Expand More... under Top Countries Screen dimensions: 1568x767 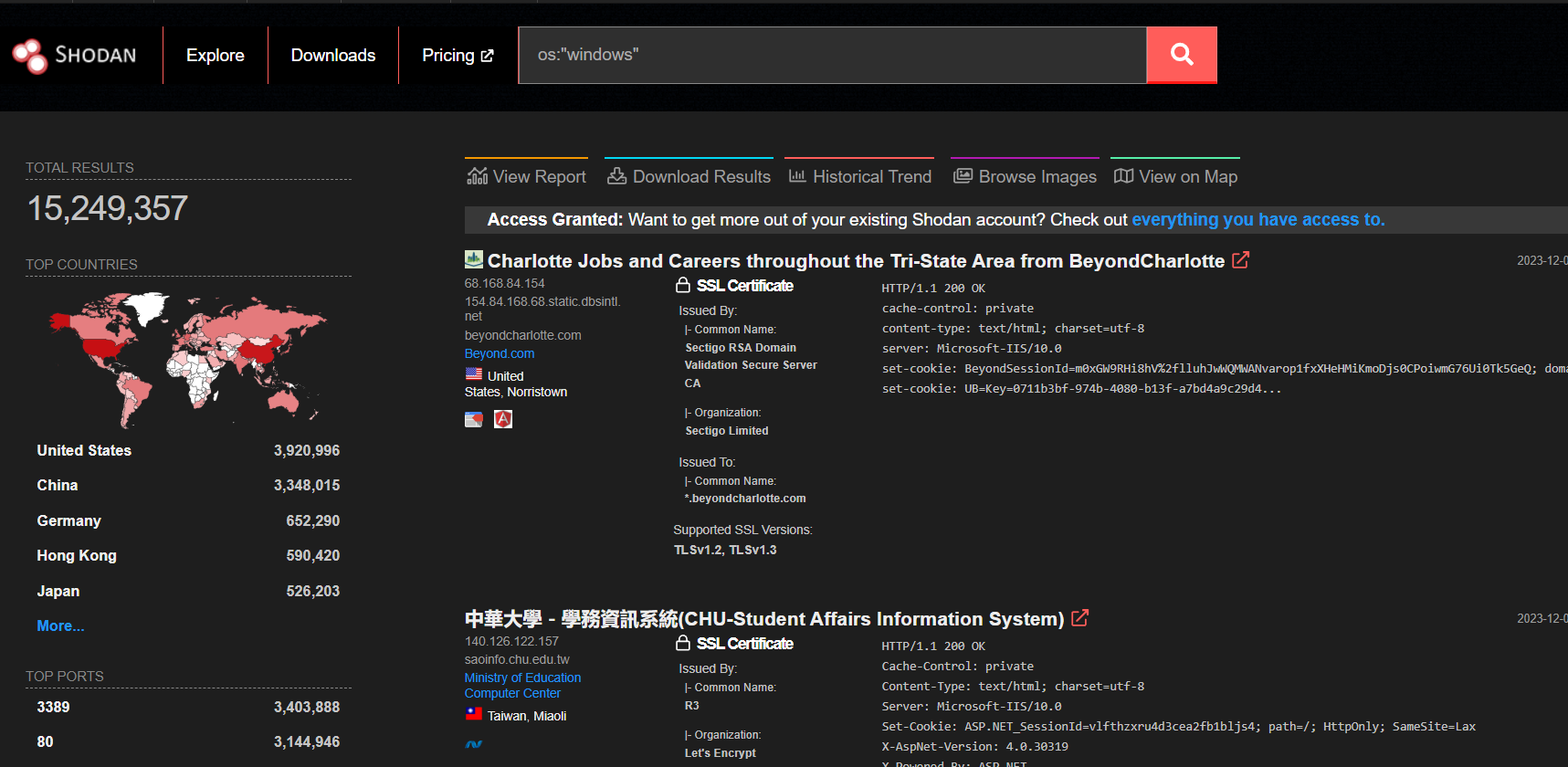(60, 625)
